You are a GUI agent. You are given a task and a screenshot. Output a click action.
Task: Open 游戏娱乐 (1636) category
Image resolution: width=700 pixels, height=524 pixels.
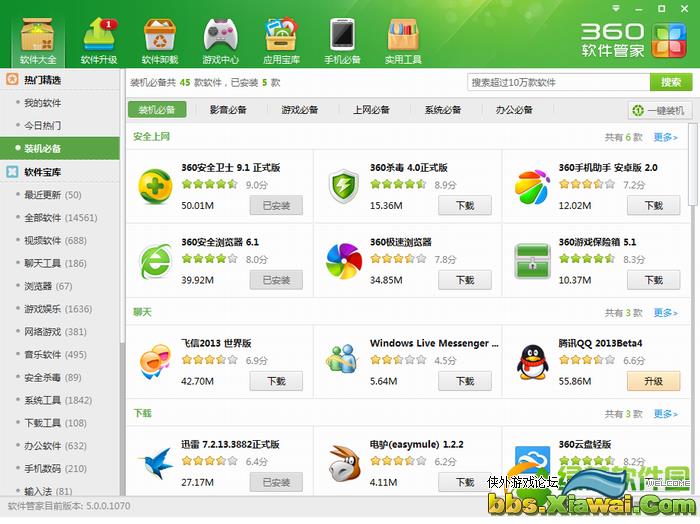coord(60,308)
